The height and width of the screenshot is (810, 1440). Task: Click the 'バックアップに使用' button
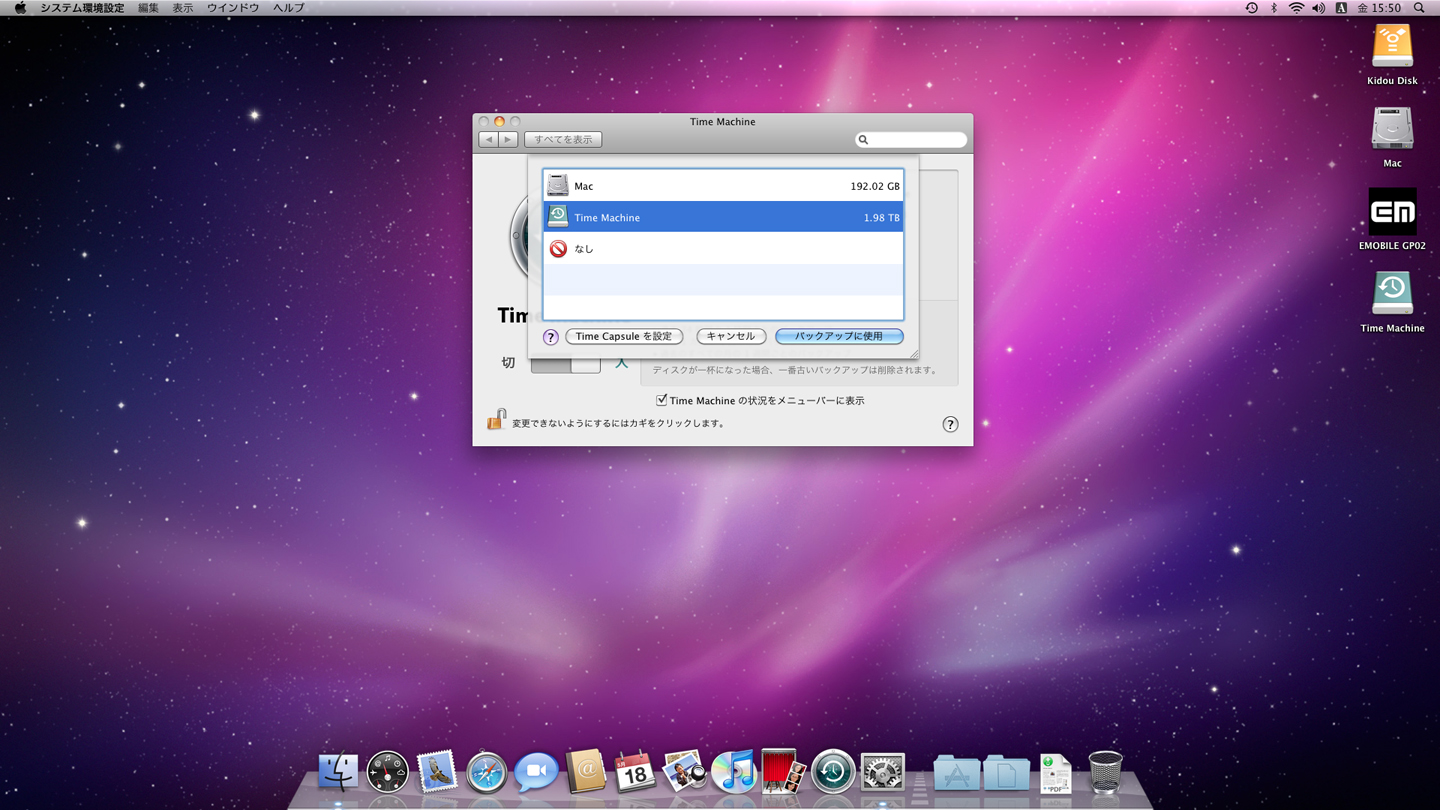pos(839,336)
